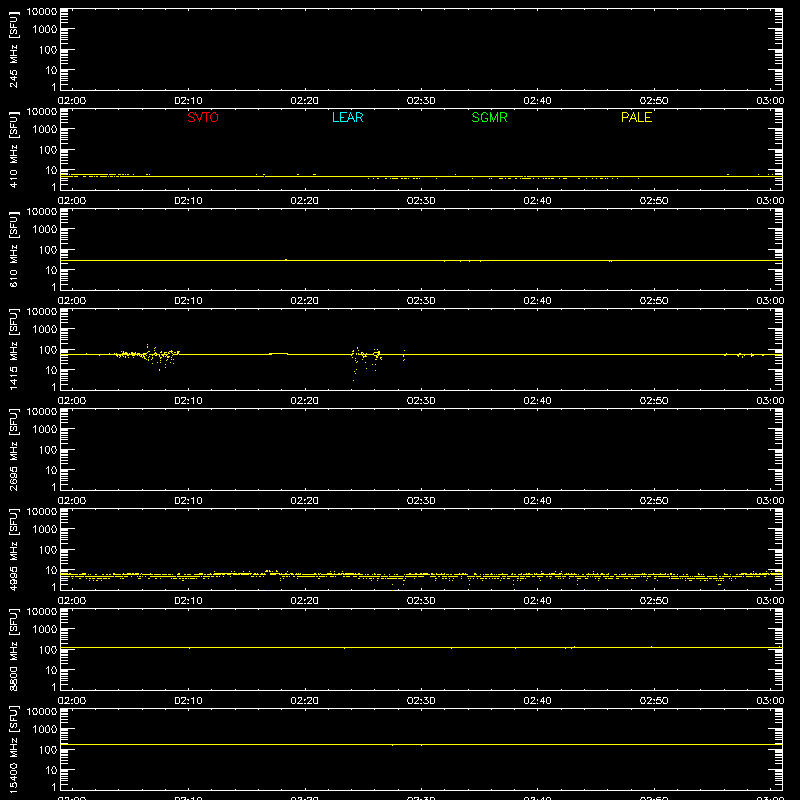Click the 10 tick value on 4995 MHz axis
Viewport: 800px width, 800px height.
[x=51, y=570]
